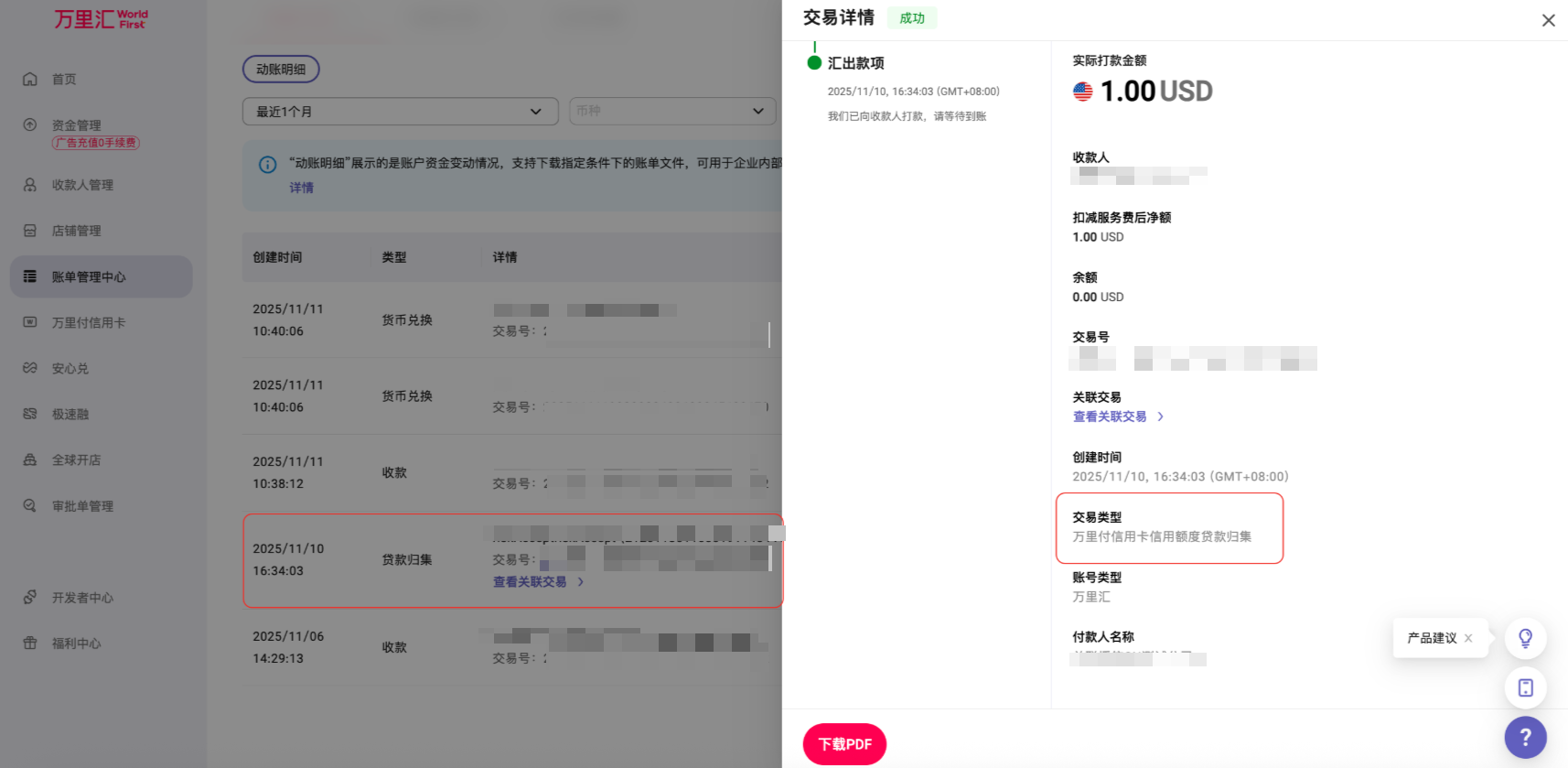Click the 下载PDF button

click(x=844, y=744)
